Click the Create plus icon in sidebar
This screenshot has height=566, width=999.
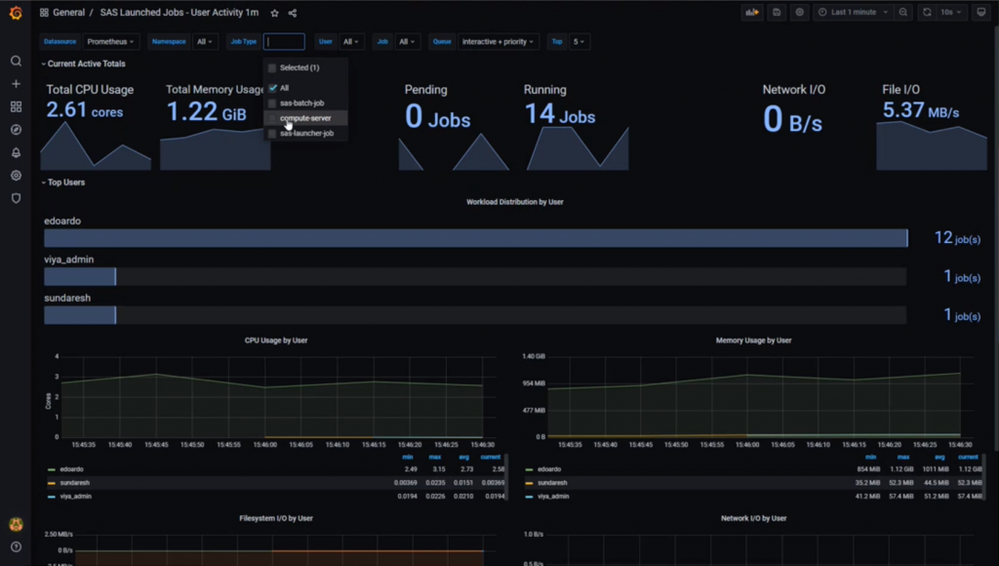click(16, 84)
